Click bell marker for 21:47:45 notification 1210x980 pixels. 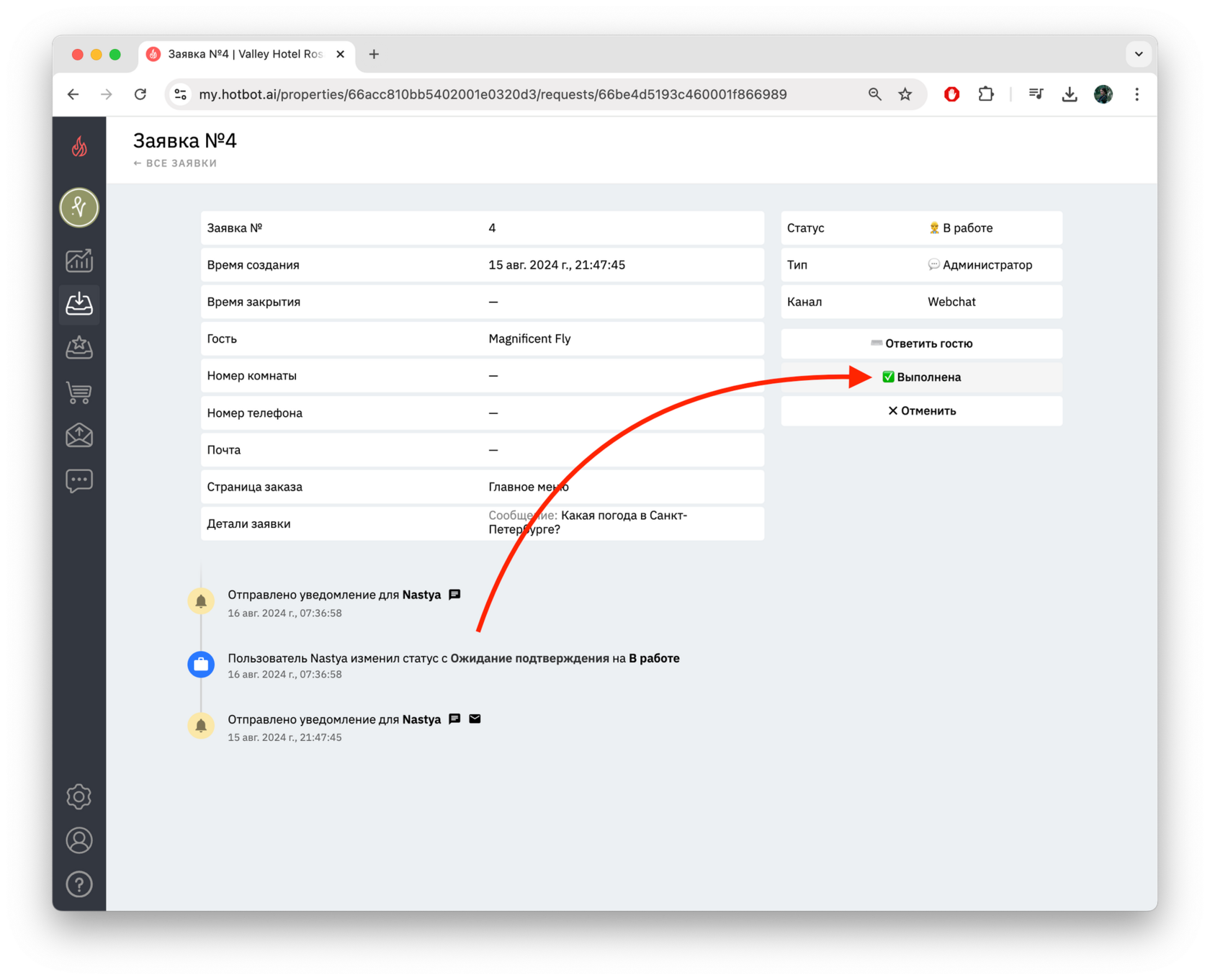coord(201,725)
